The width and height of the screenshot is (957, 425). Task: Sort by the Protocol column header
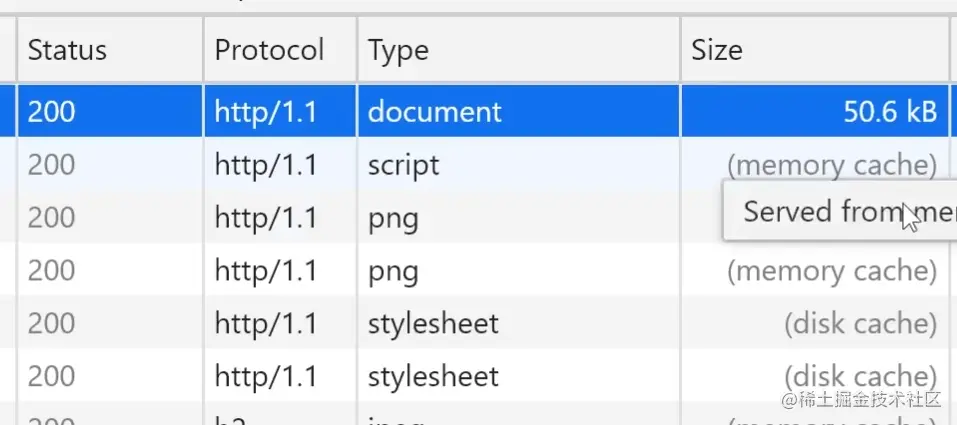coord(269,50)
